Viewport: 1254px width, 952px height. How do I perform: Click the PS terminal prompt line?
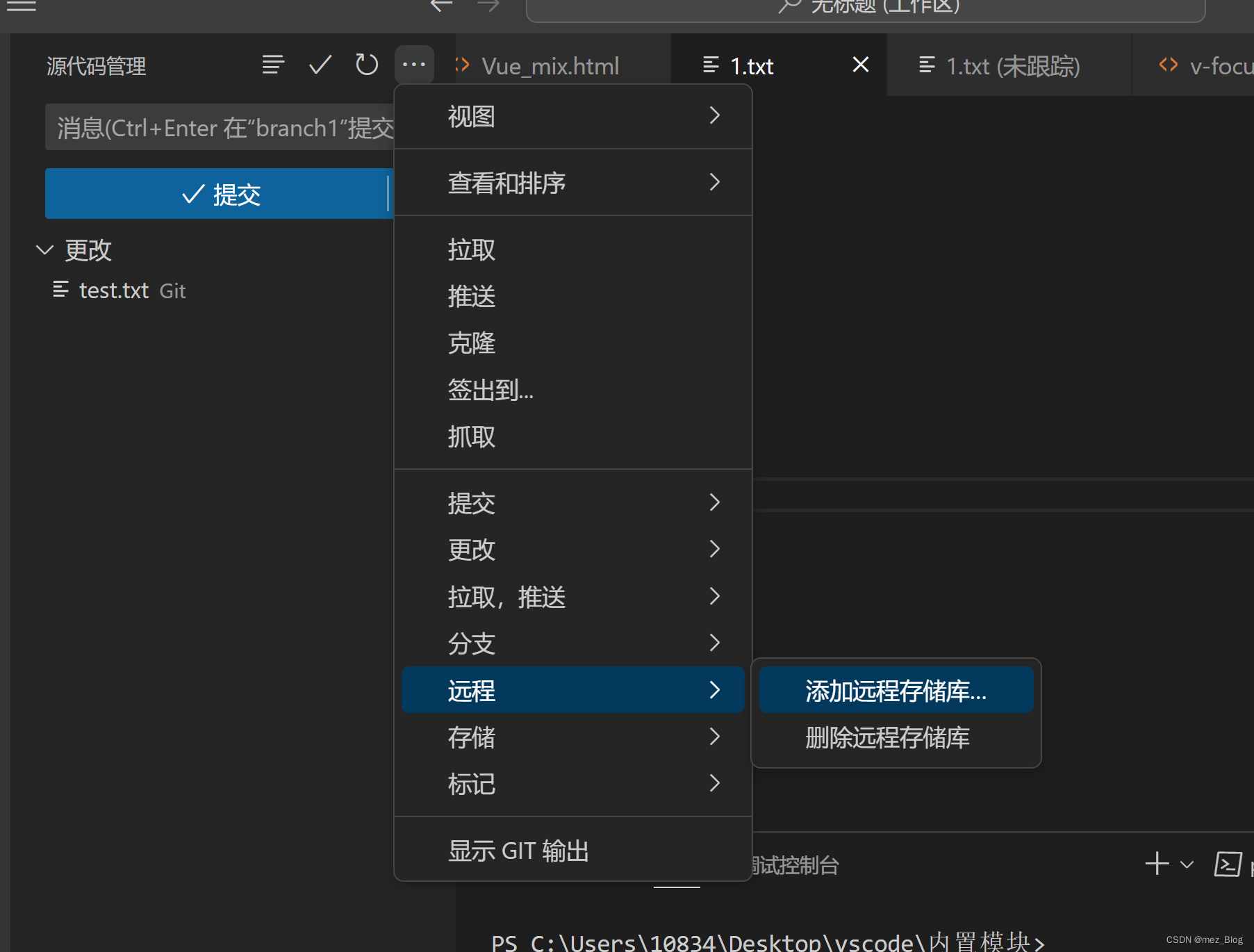[x=768, y=942]
